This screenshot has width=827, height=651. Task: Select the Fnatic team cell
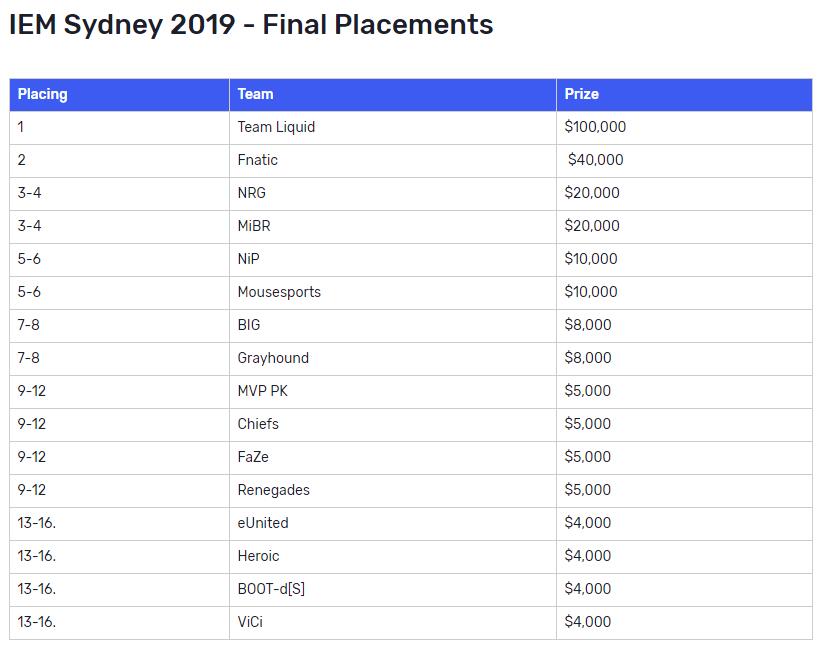click(393, 160)
